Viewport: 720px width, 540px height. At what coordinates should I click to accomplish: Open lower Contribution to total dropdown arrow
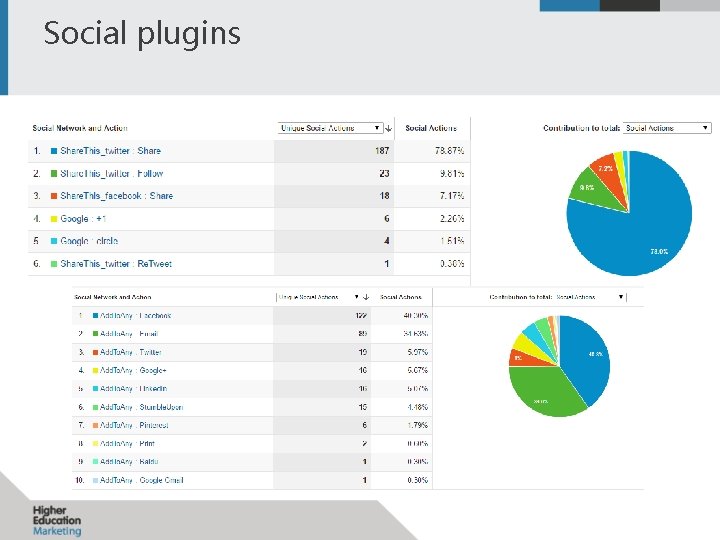(x=621, y=297)
